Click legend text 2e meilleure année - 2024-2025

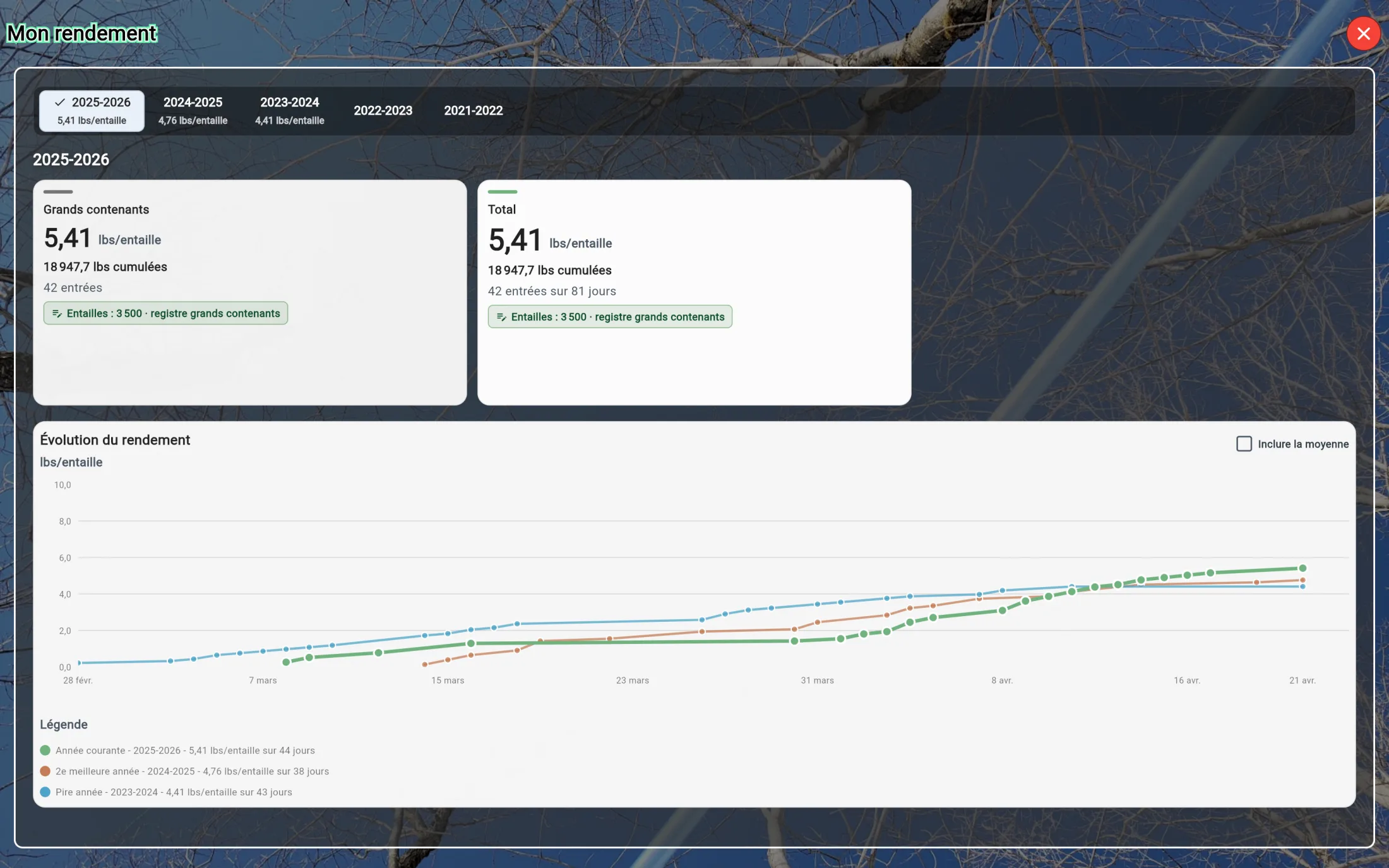pyautogui.click(x=192, y=771)
